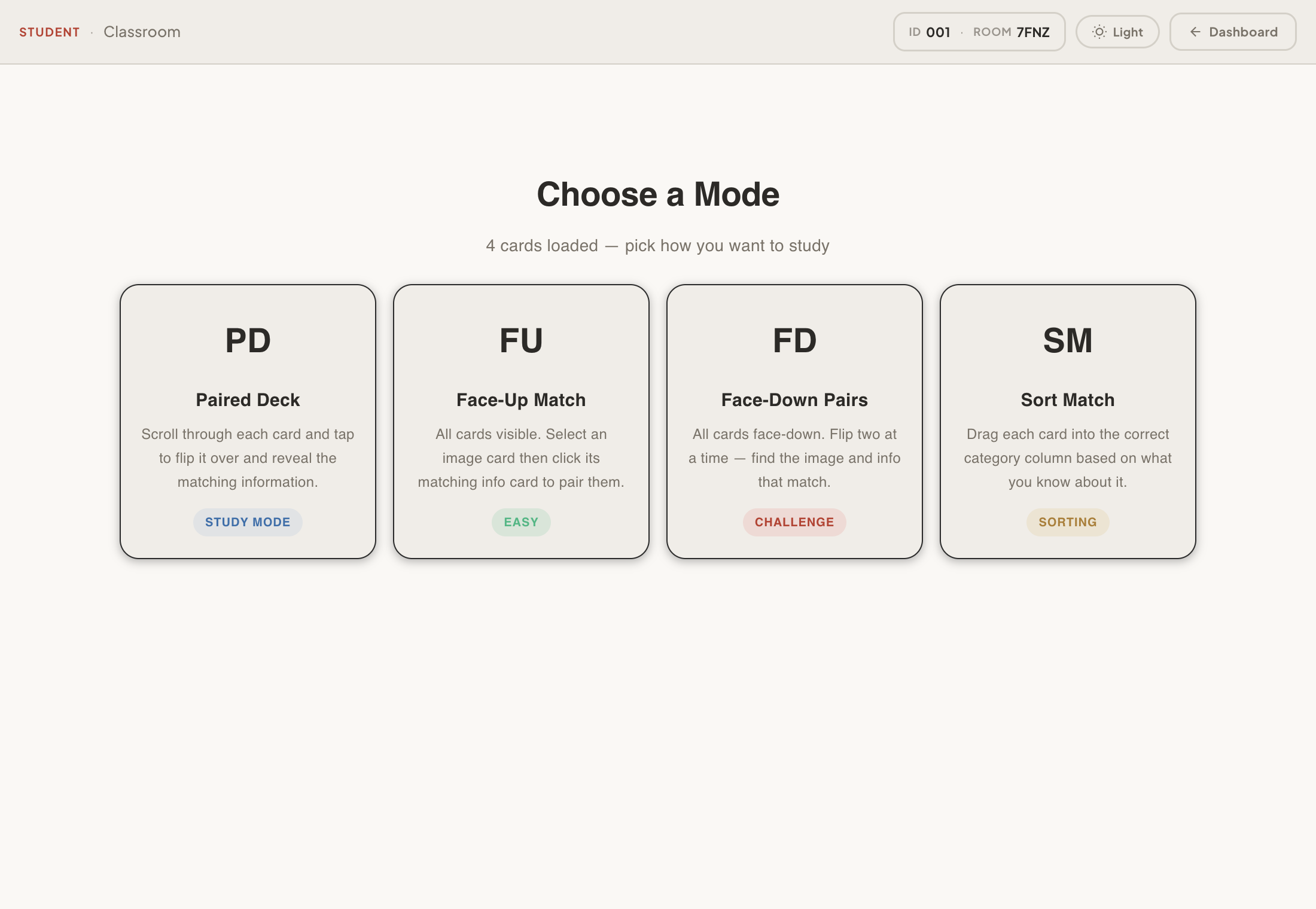Open the ID 001 Room 7FNZ badge
The height and width of the screenshot is (909, 1316).
979,32
